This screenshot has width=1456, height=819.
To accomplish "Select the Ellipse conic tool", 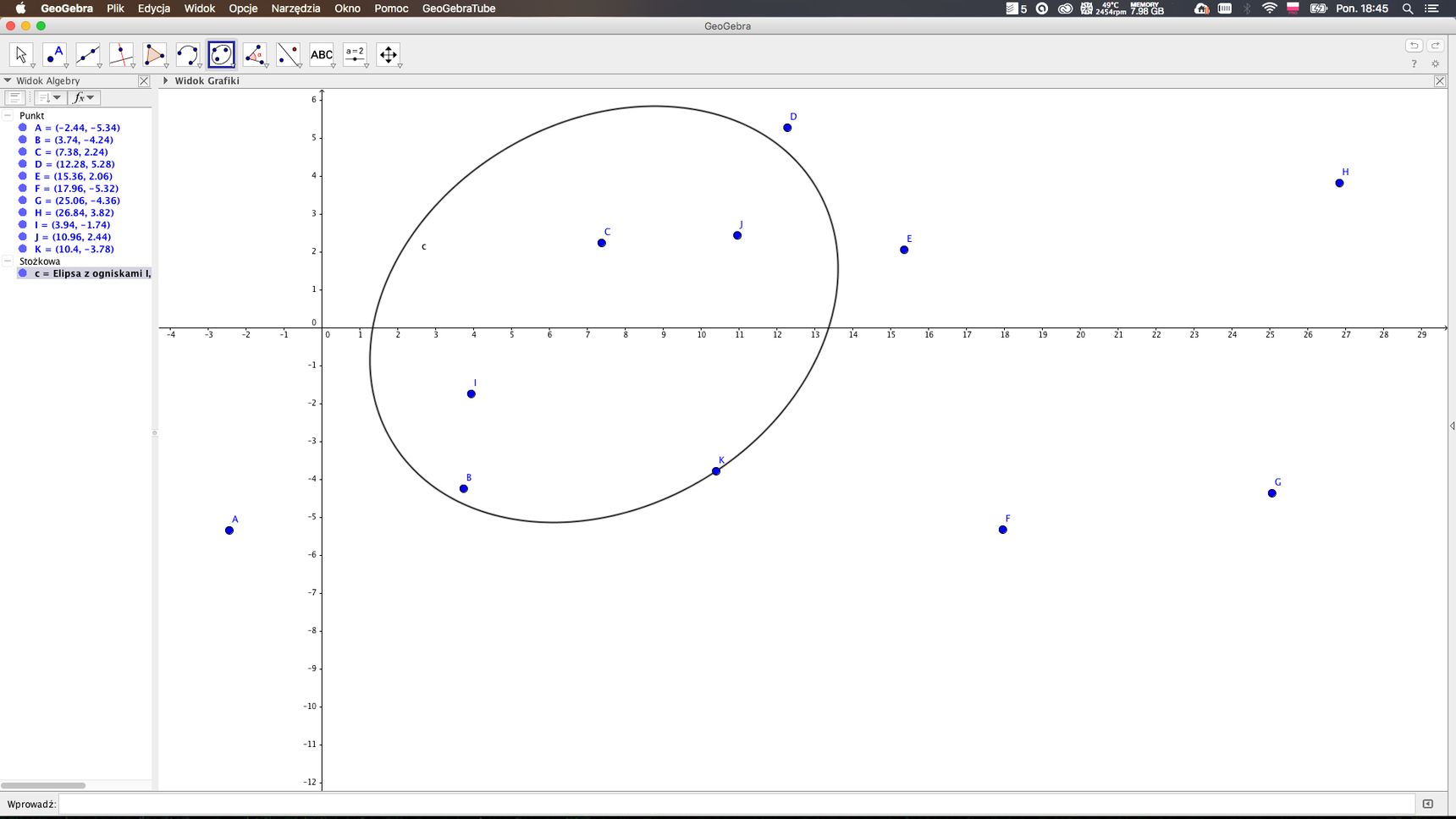I will coord(221,55).
